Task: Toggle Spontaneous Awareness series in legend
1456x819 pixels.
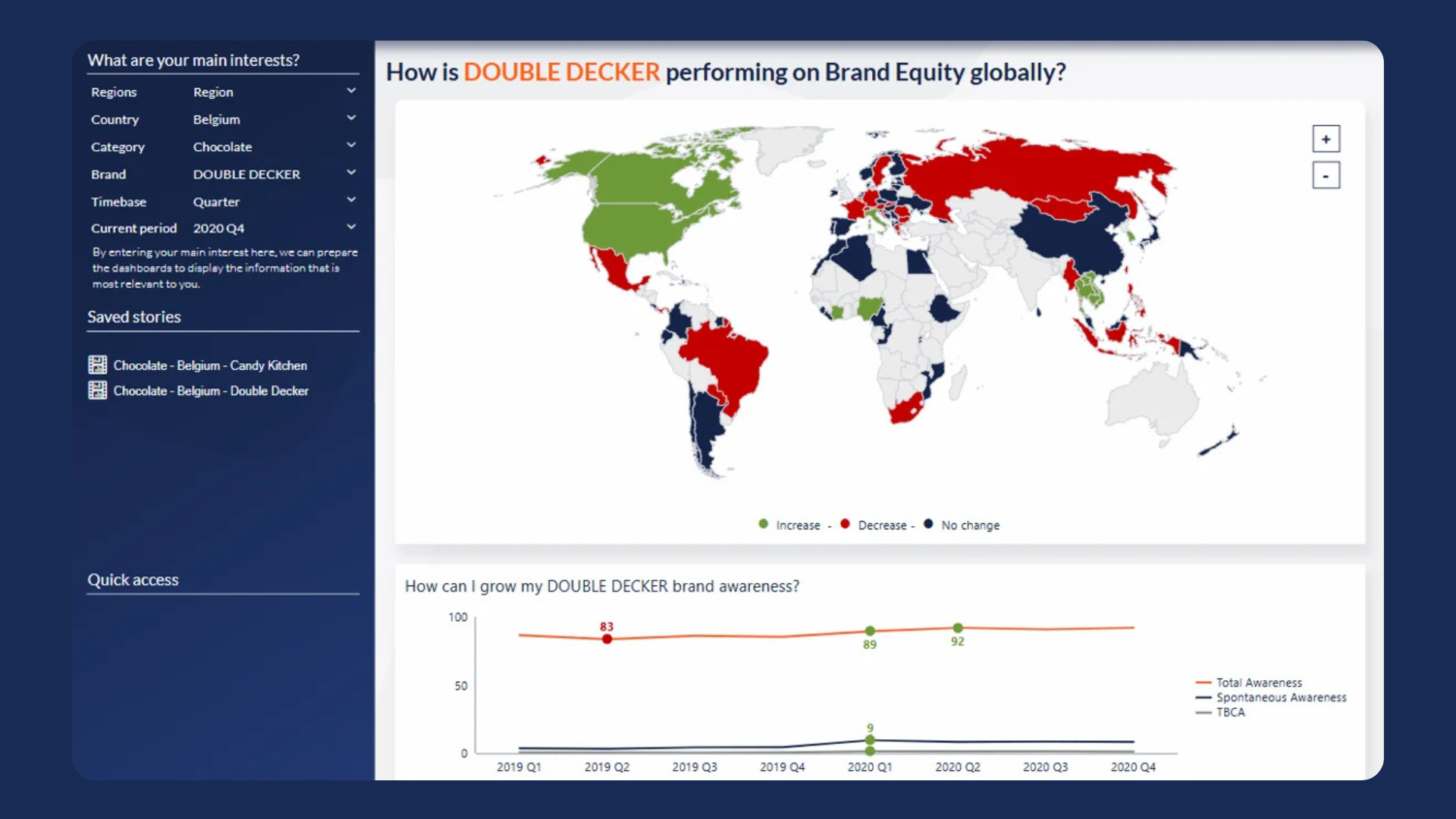Action: click(1271, 697)
